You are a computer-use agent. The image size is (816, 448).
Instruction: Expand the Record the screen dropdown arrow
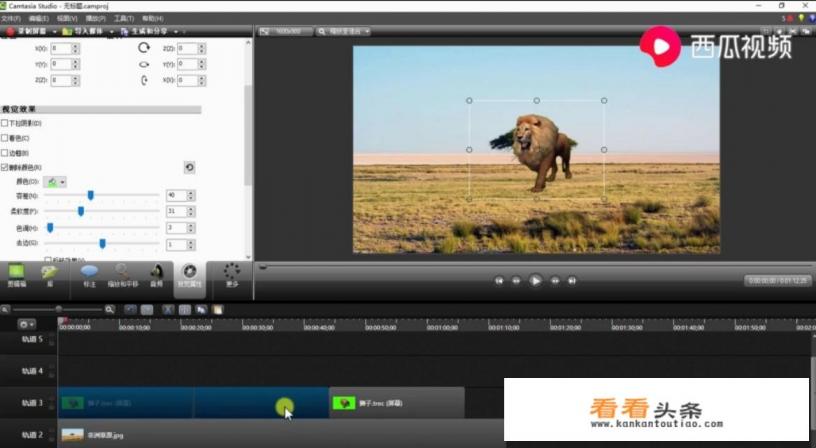pyautogui.click(x=57, y=32)
